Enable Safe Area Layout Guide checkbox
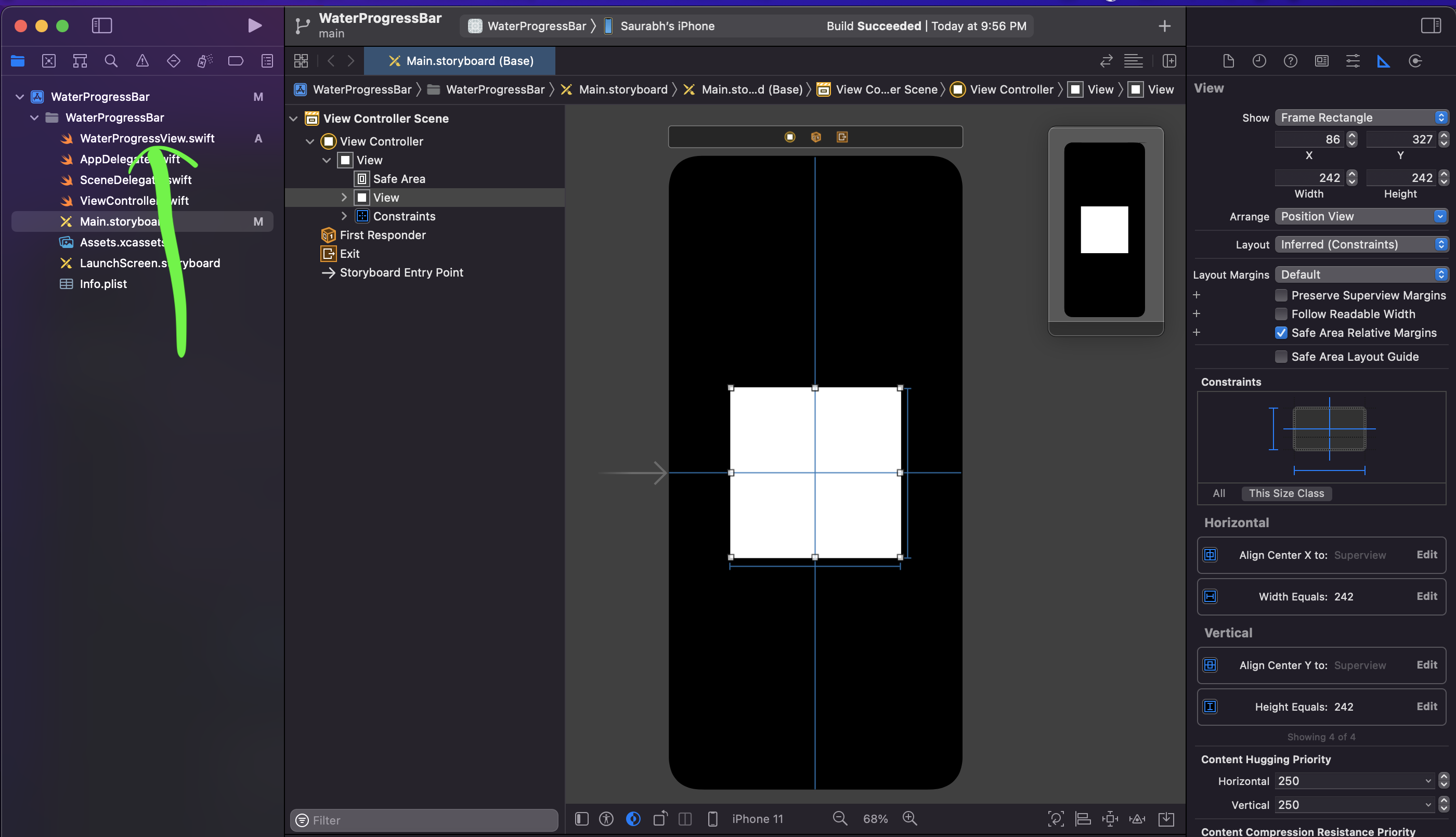This screenshot has height=837, width=1456. [1281, 357]
